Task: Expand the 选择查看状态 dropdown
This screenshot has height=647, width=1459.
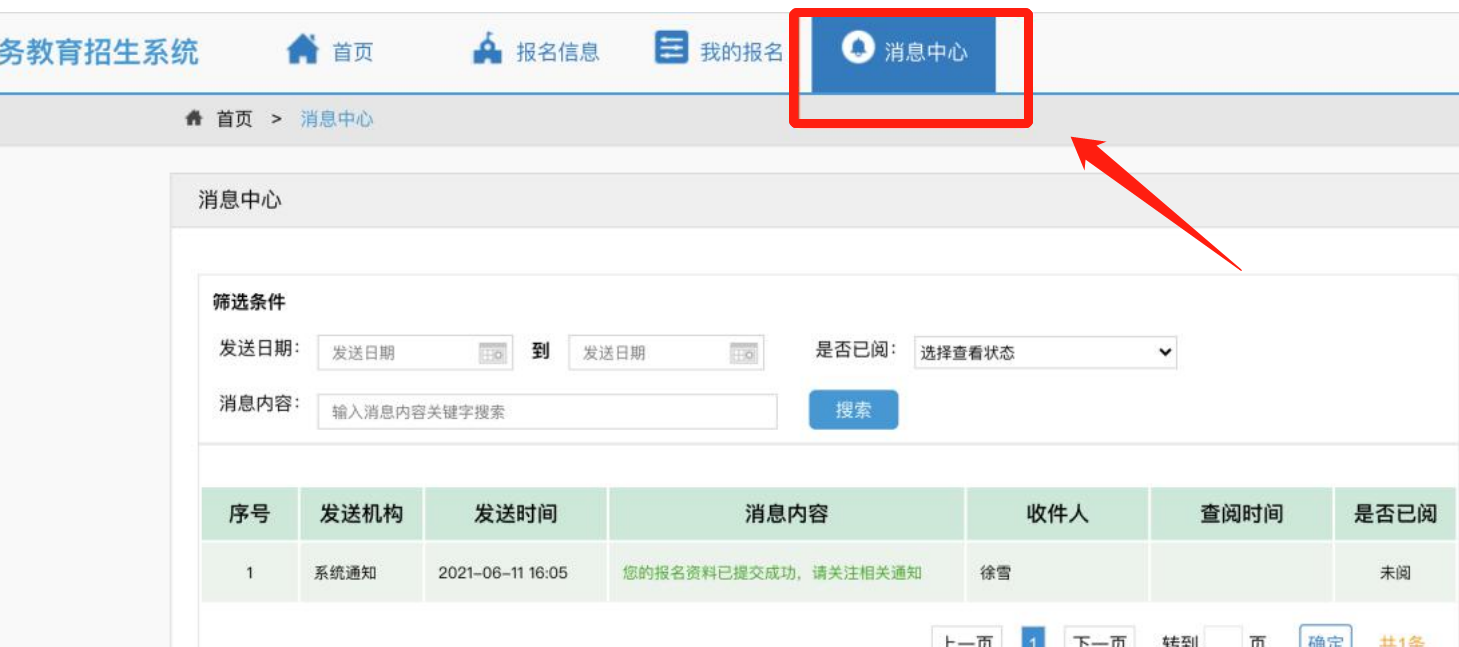Action: (1045, 352)
